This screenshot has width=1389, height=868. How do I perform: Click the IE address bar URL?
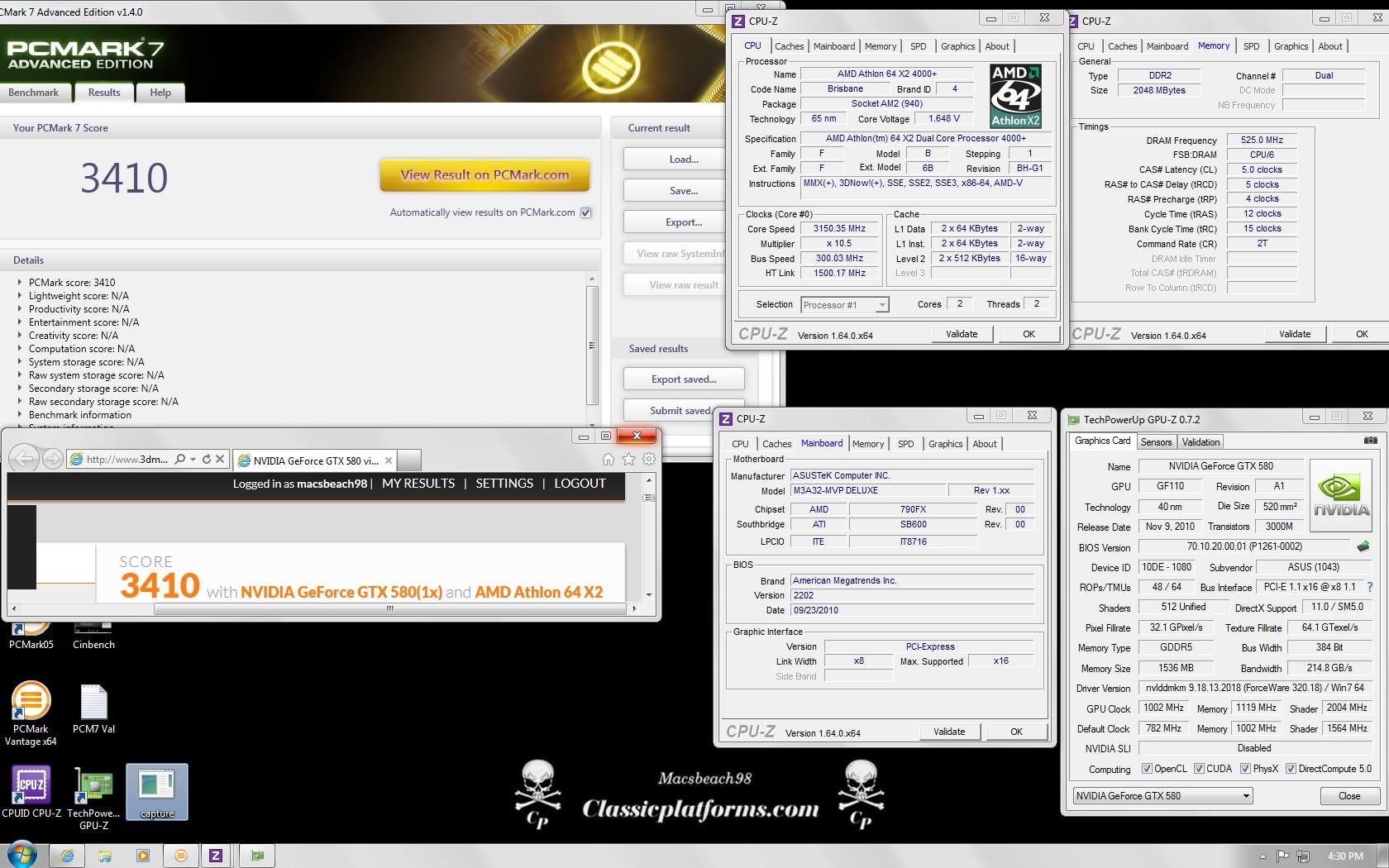coord(127,459)
